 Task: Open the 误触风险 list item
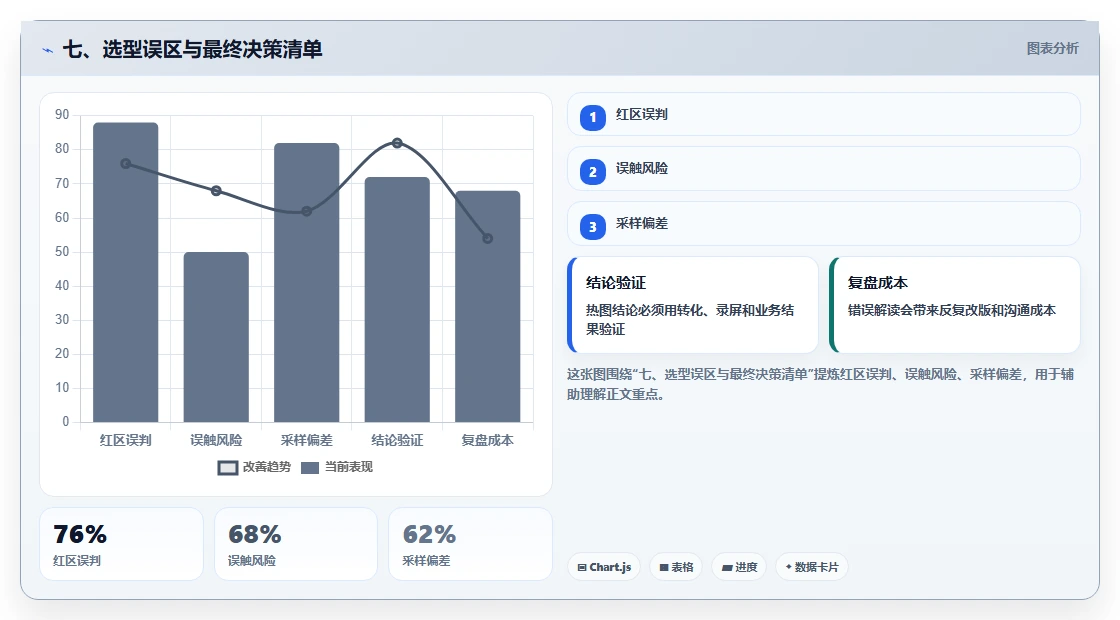click(824, 169)
